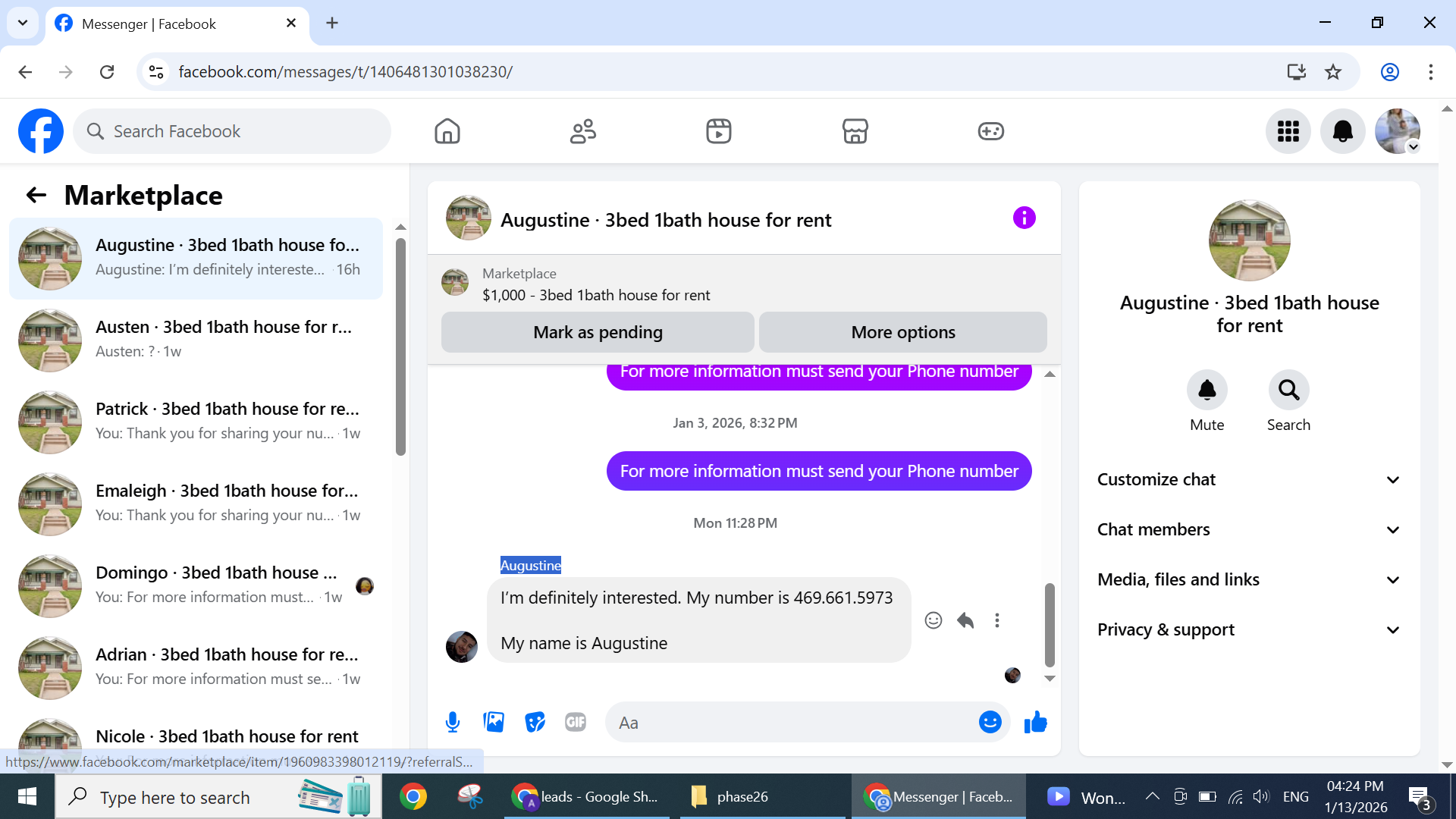
Task: Open emoji picker in message box
Action: click(x=990, y=722)
